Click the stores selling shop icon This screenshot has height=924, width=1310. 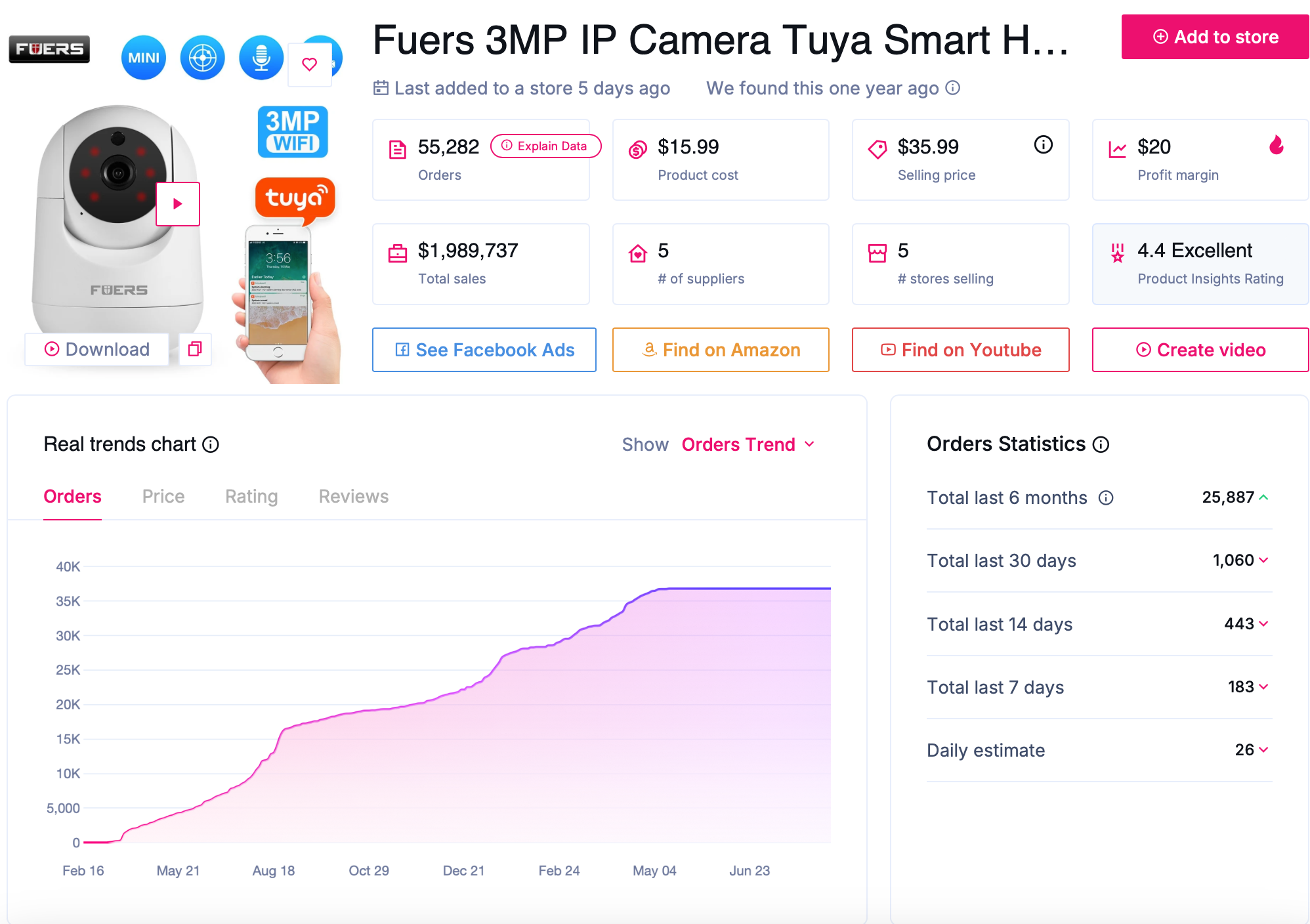(877, 253)
